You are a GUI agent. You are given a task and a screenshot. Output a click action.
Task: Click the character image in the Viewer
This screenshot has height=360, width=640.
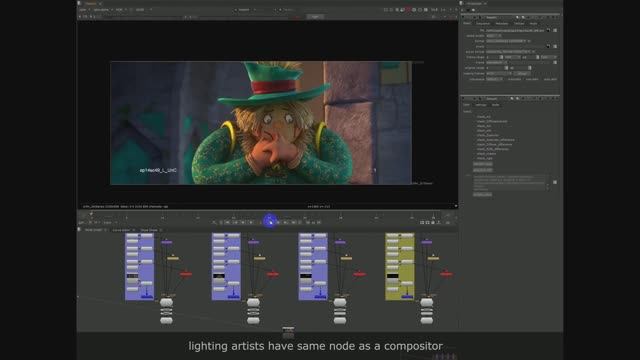261,123
